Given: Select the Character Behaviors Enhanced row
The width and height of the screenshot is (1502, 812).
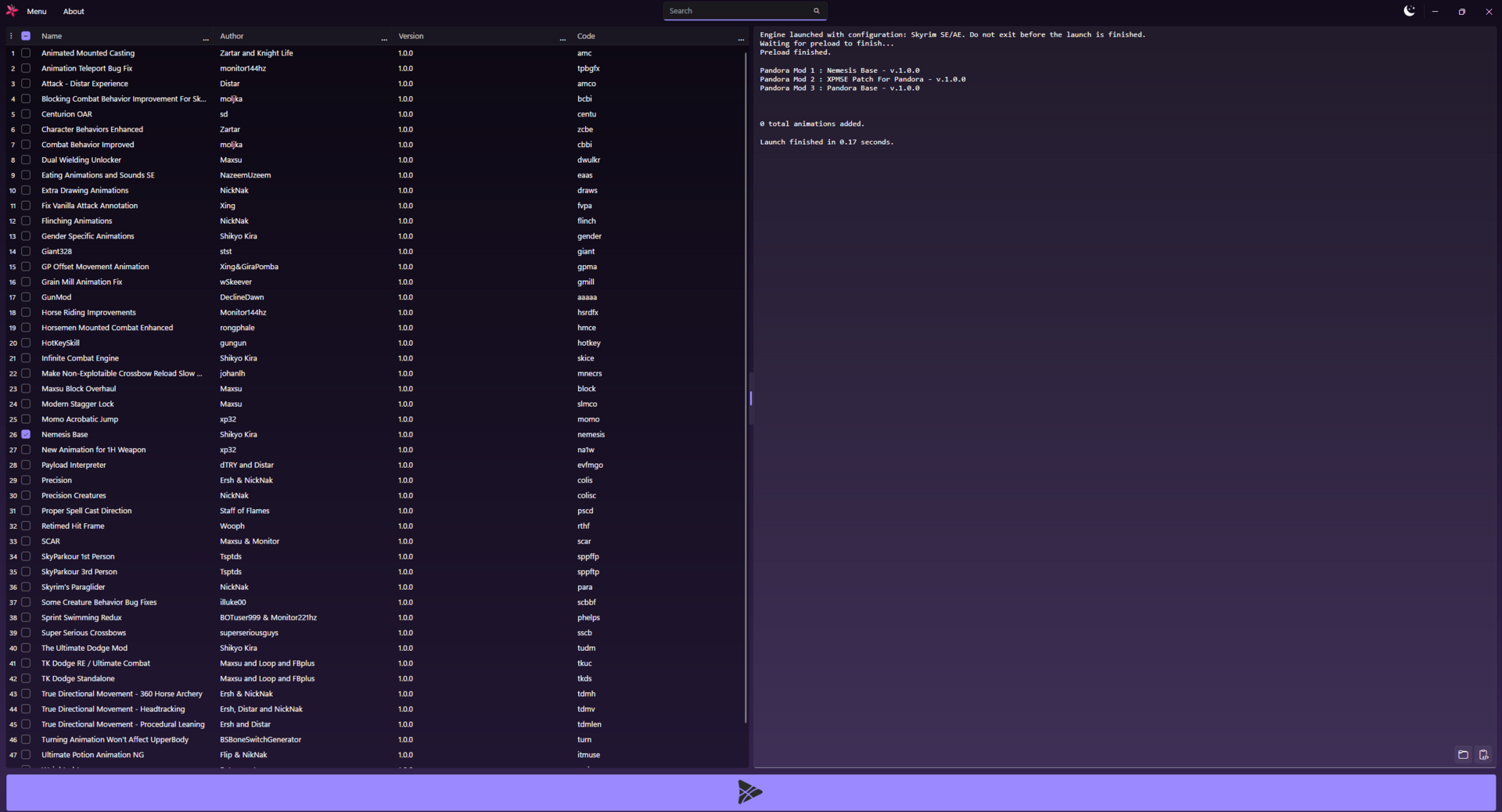Looking at the screenshot, I should 92,129.
